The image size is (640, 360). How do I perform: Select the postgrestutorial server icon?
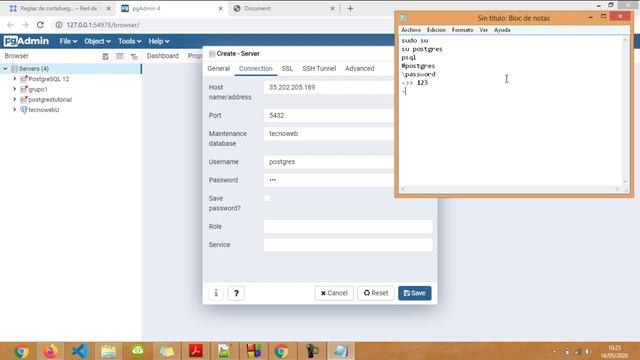point(24,99)
